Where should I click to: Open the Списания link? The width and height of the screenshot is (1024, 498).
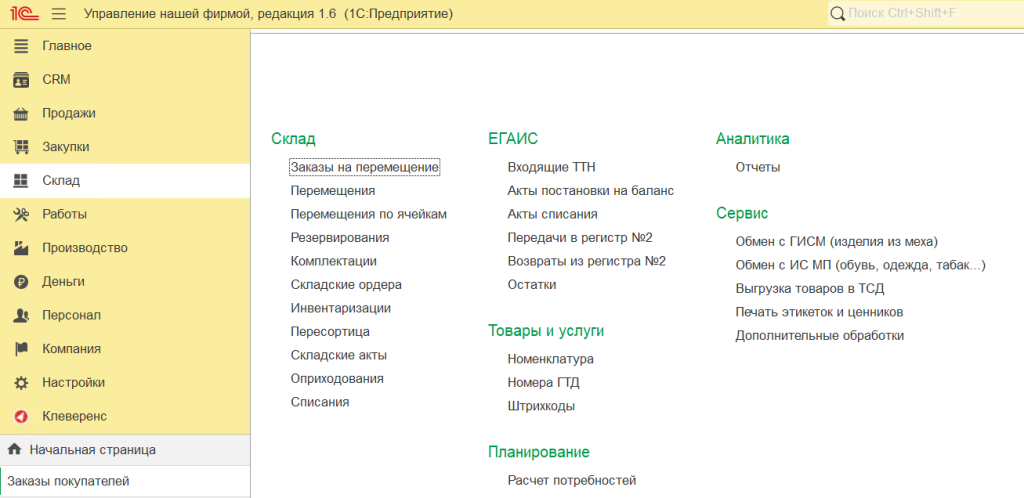(320, 402)
